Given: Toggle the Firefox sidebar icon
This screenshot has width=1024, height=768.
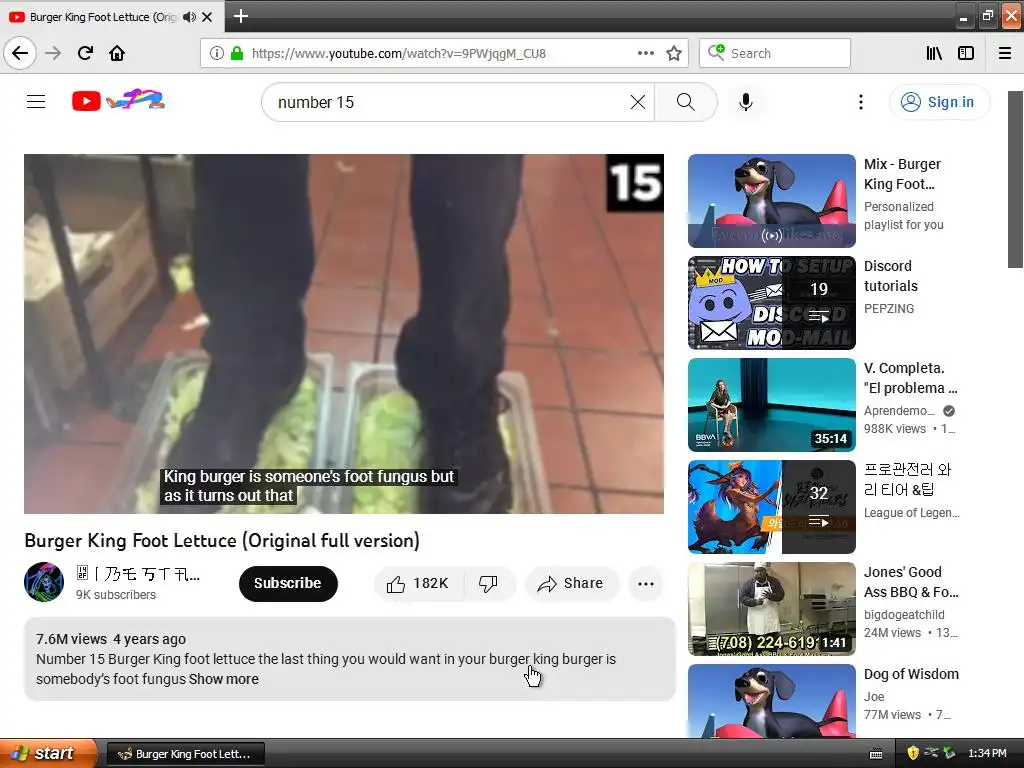Looking at the screenshot, I should [x=966, y=53].
